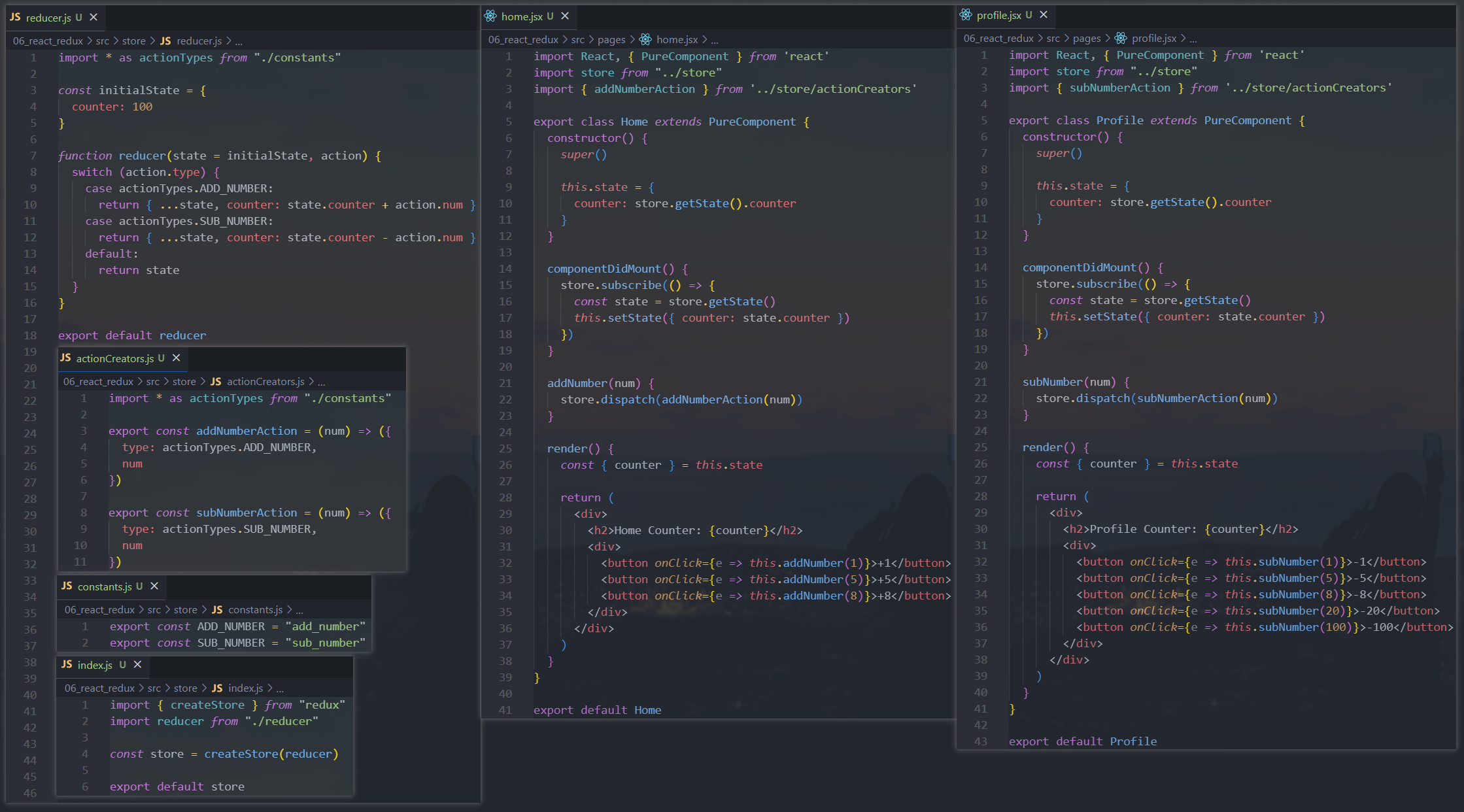
Task: Click JS icon in index.js breadcrumb
Action: pyautogui.click(x=217, y=688)
